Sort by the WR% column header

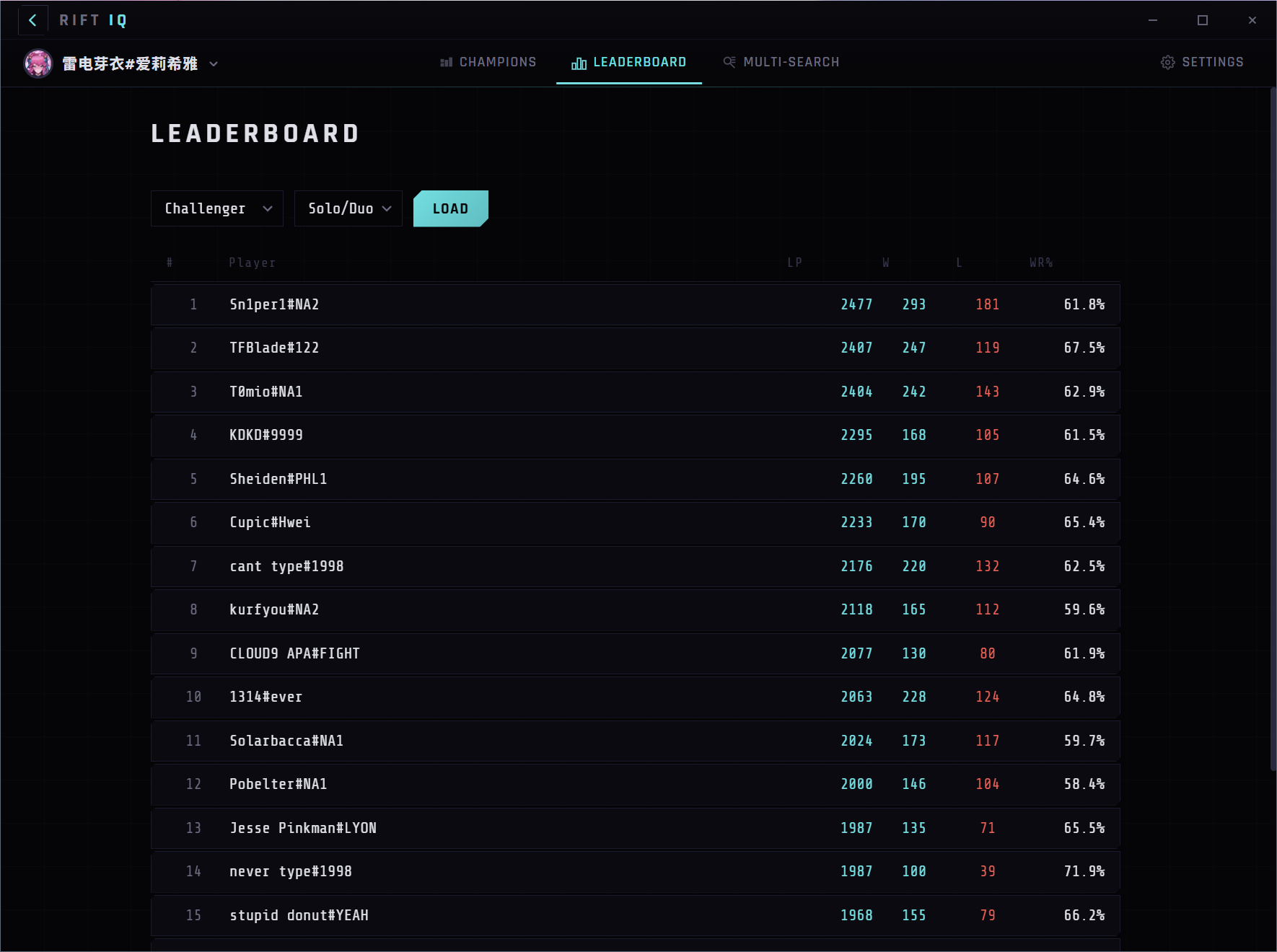[x=1041, y=263]
